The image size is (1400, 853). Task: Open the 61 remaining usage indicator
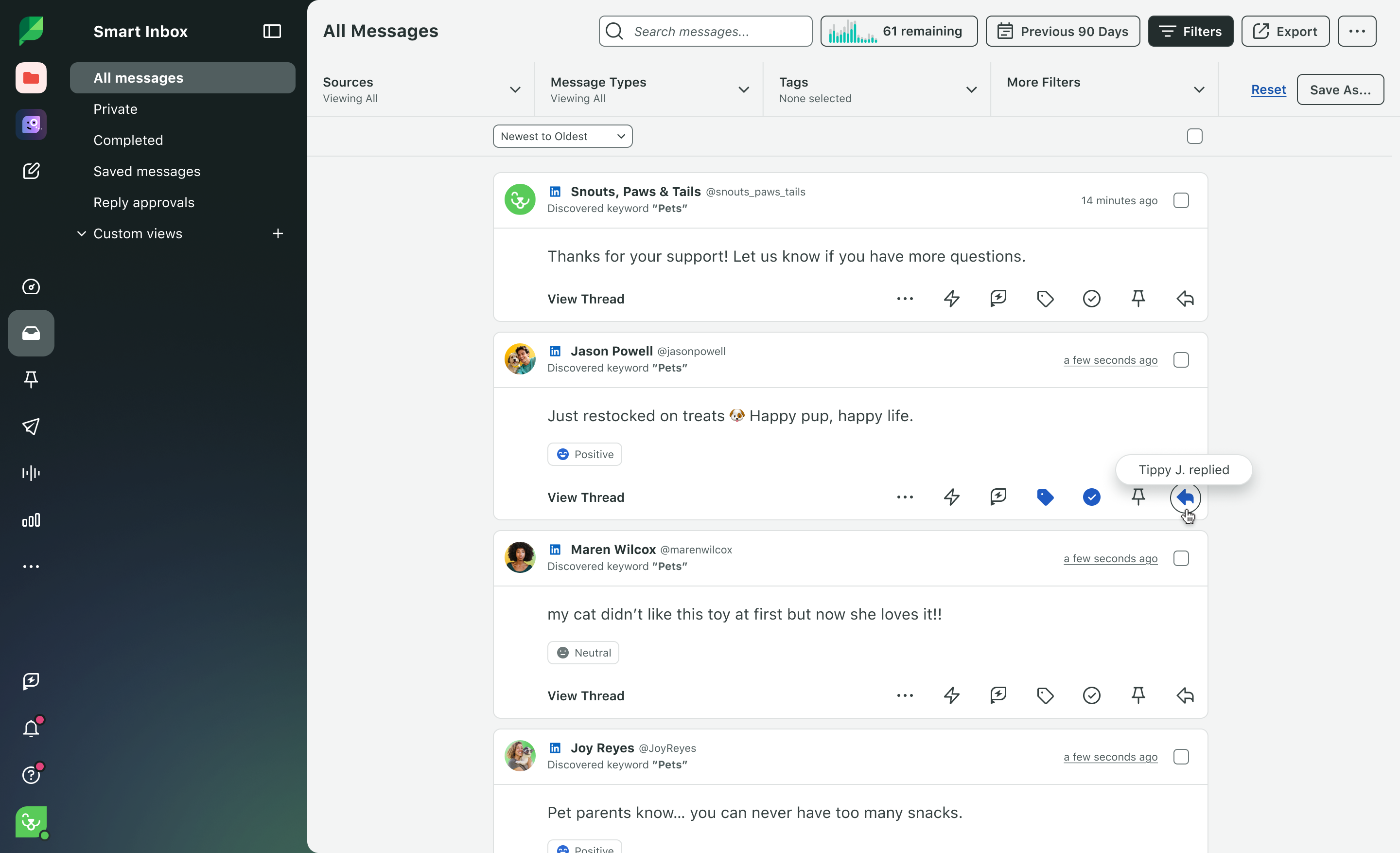(898, 31)
